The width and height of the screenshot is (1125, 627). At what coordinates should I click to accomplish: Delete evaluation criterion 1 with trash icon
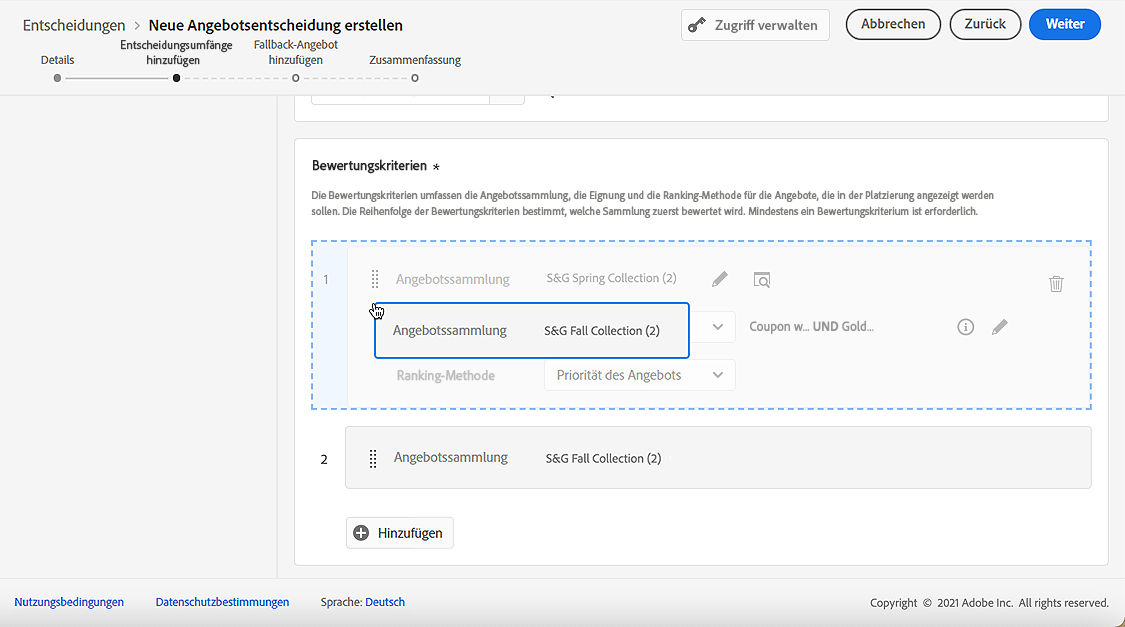[x=1056, y=284]
